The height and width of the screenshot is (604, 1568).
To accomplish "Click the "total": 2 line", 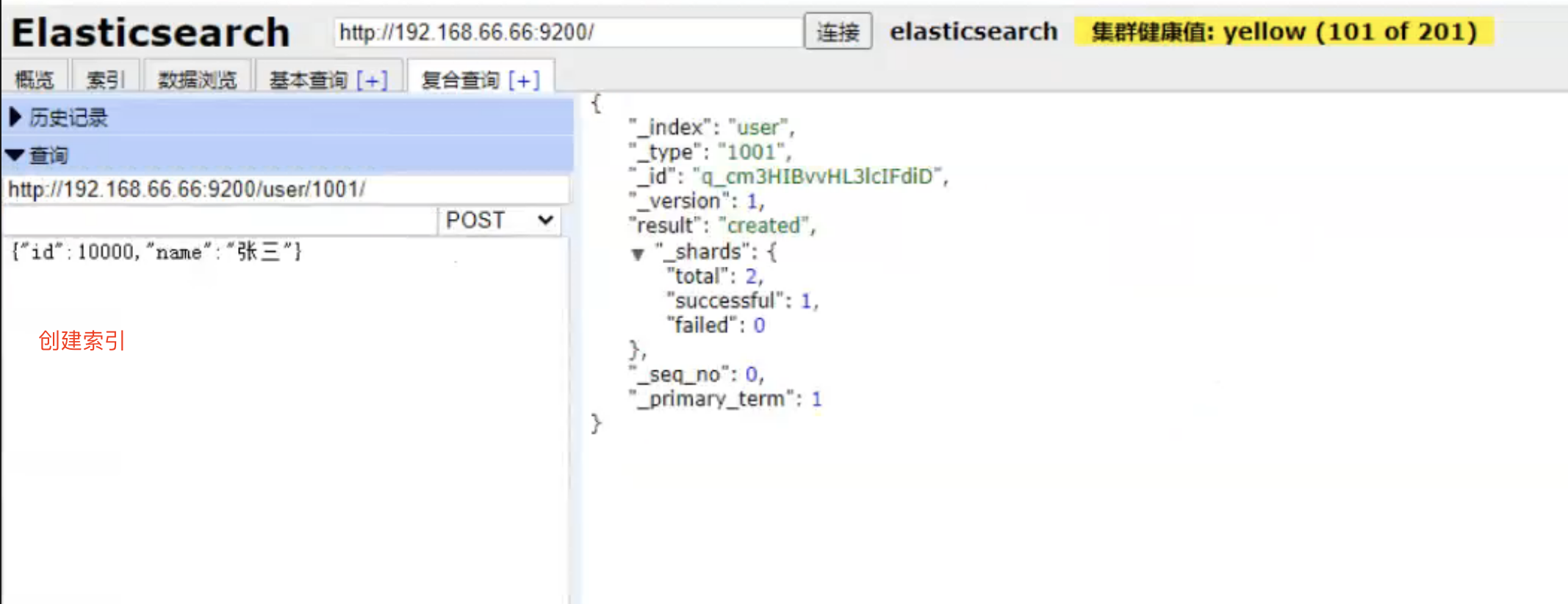I will click(x=715, y=276).
